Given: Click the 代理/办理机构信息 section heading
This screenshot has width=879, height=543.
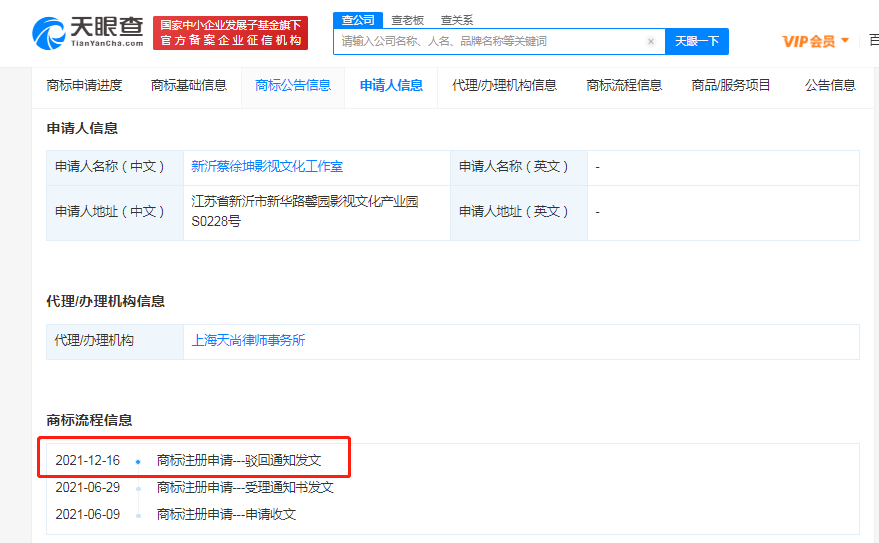Looking at the screenshot, I should click(105, 301).
